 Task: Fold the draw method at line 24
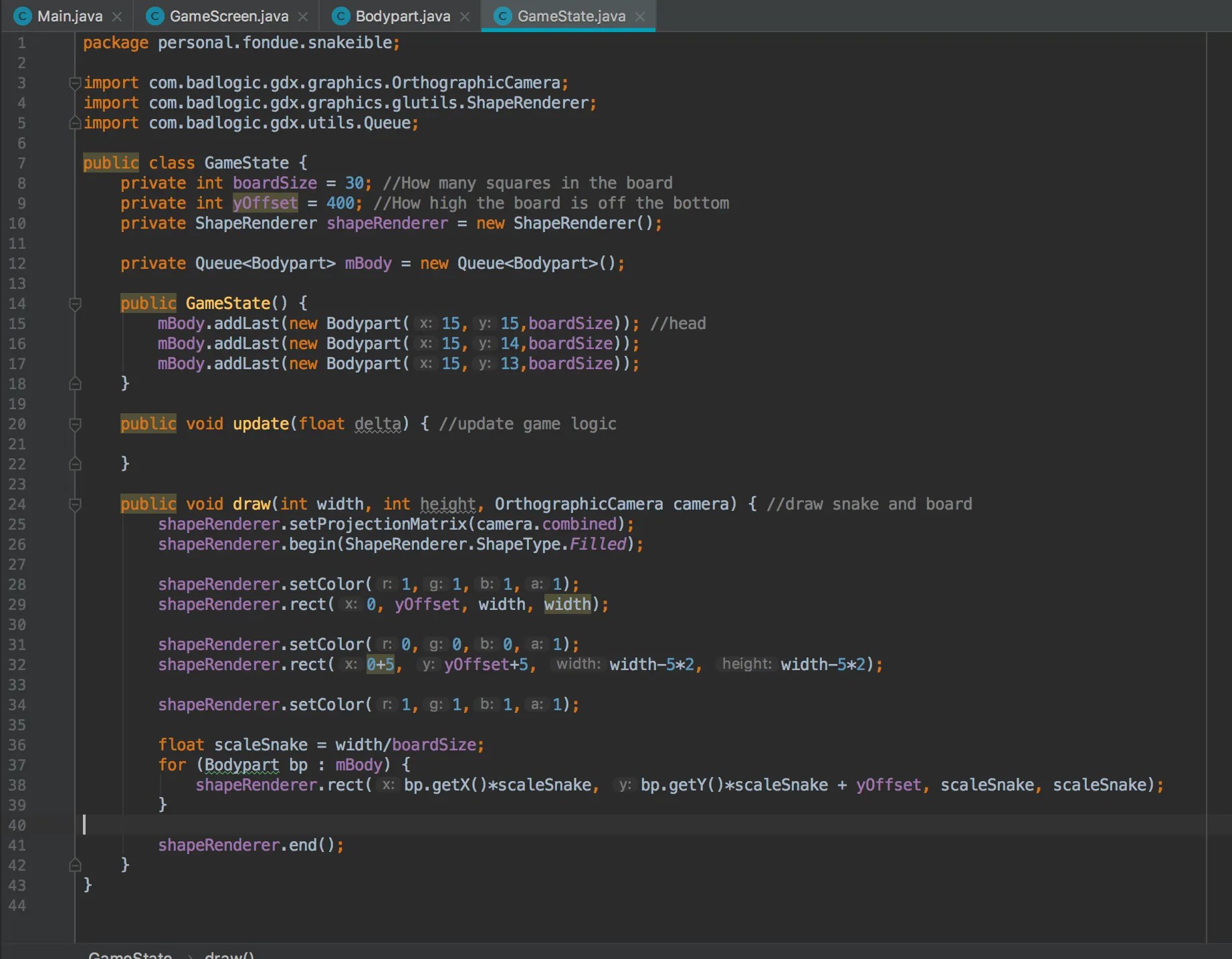[x=75, y=504]
